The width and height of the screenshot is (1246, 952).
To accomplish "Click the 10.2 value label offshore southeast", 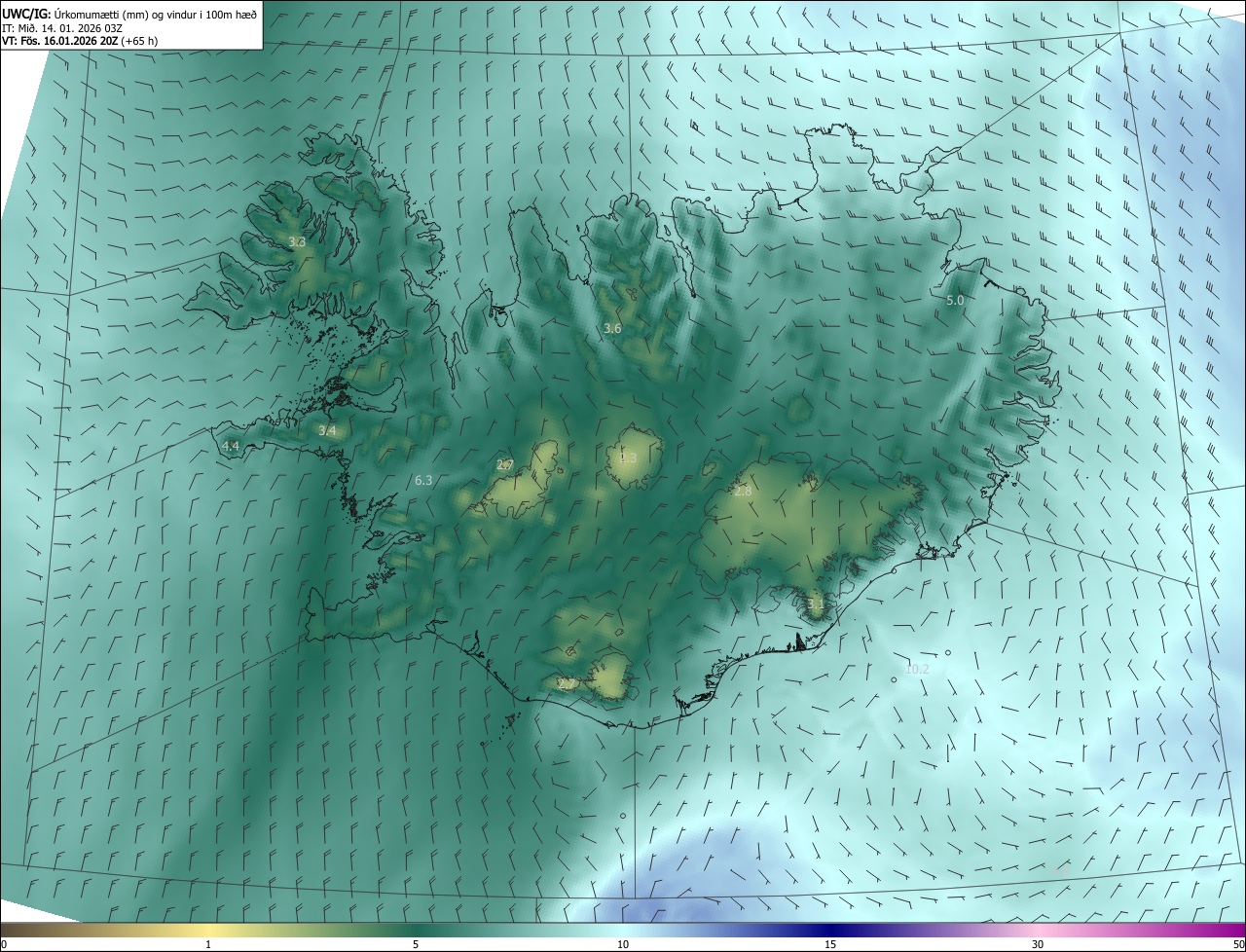I will pos(917,669).
